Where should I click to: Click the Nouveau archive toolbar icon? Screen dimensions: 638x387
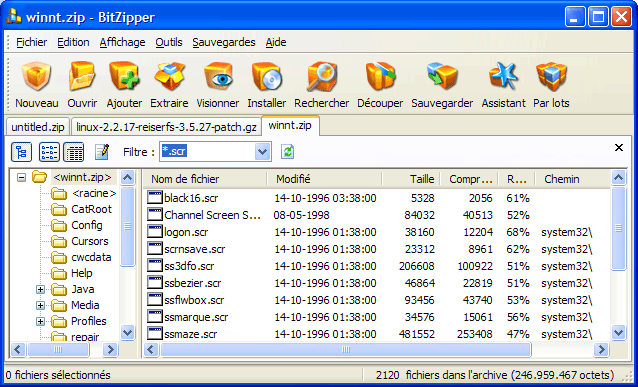click(x=37, y=76)
